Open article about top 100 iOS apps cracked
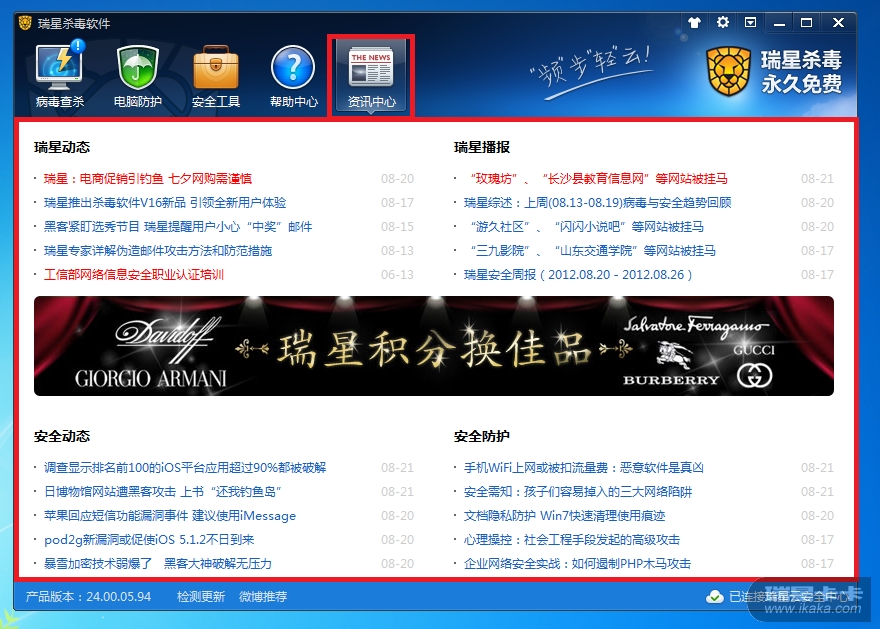This screenshot has width=880, height=629. (185, 468)
